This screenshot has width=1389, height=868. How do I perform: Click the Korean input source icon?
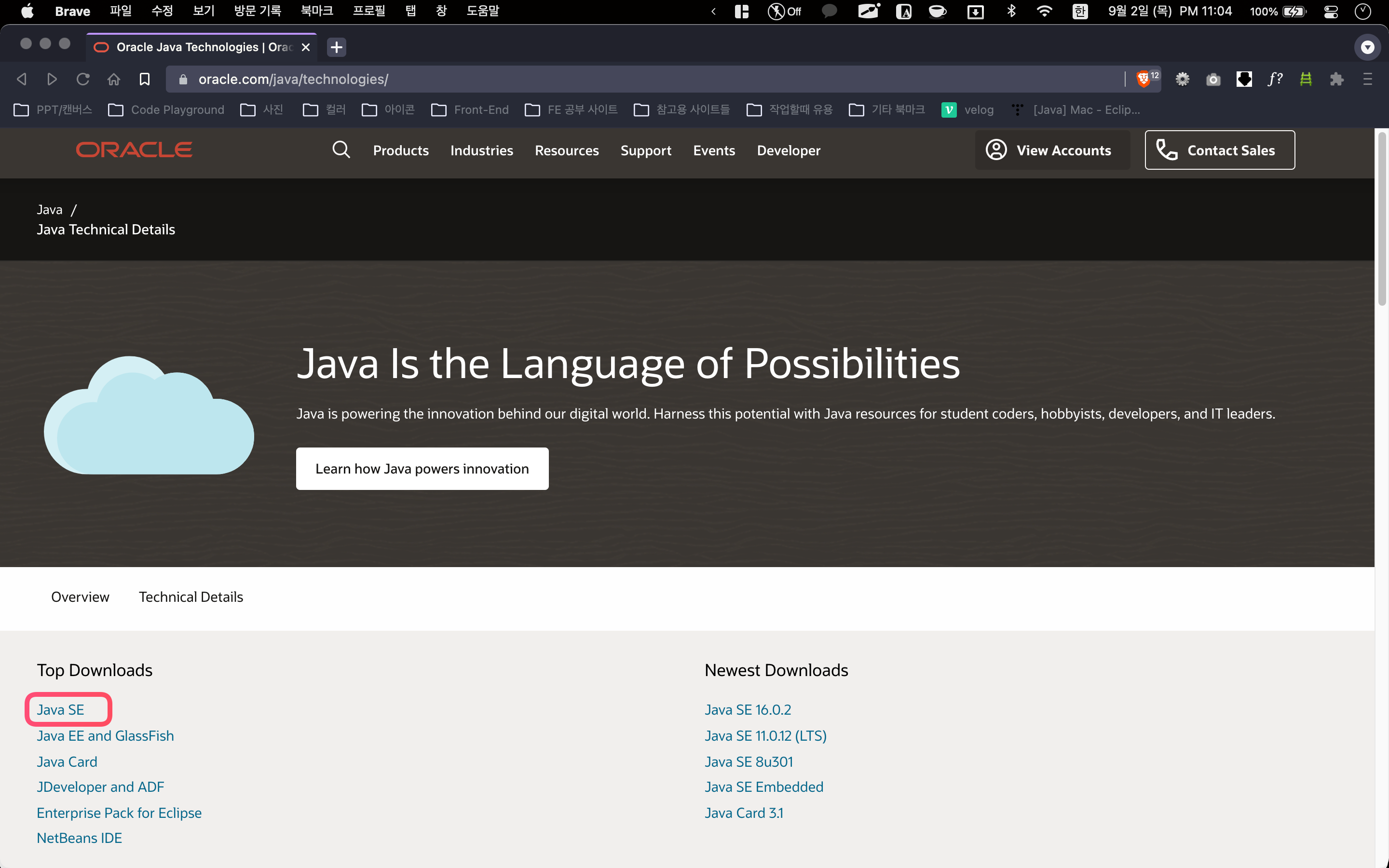[1080, 11]
